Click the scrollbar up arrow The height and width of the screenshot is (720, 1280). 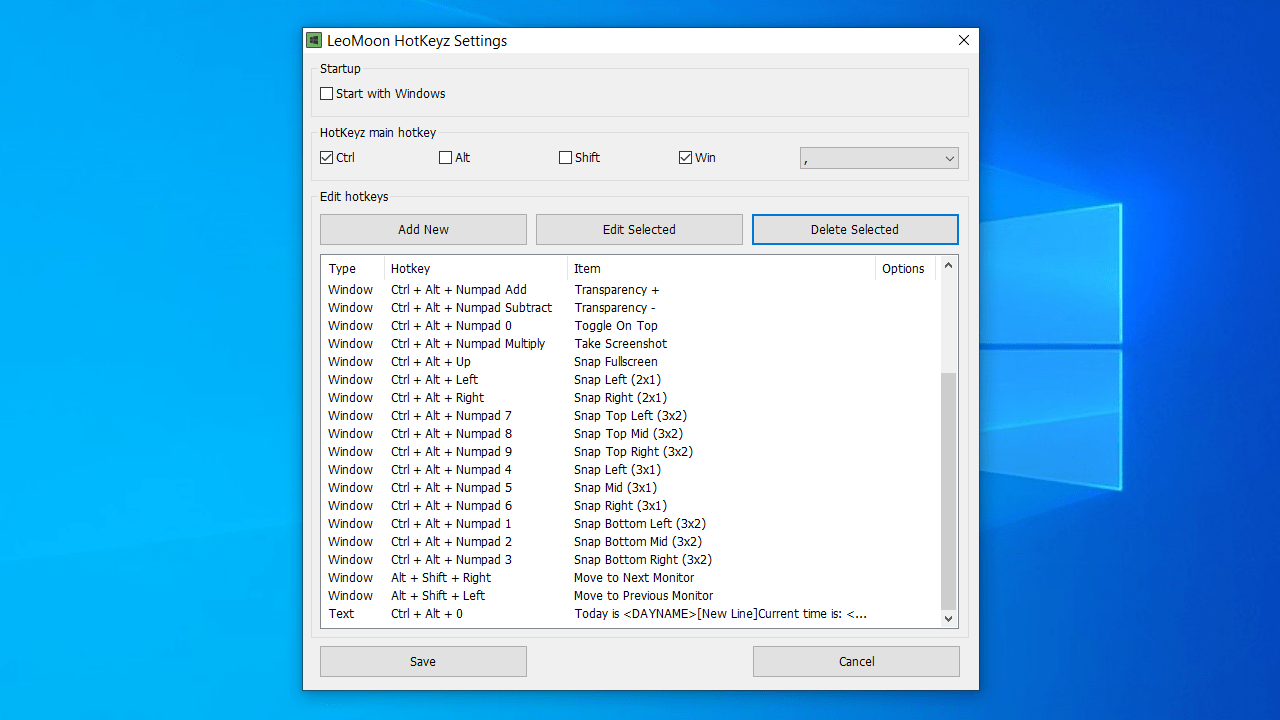pos(949,265)
